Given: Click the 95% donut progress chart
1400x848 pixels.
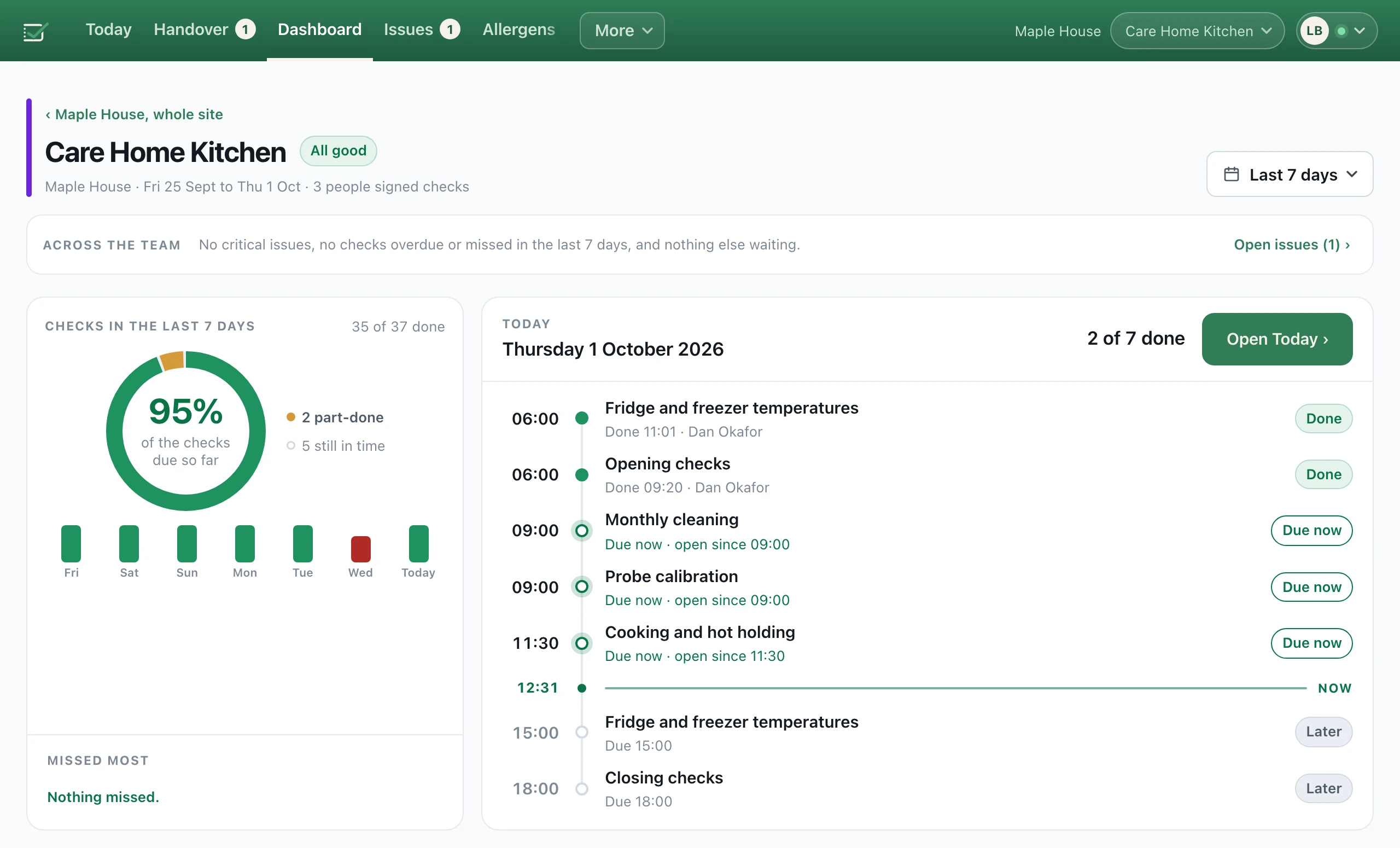Looking at the screenshot, I should pos(186,431).
